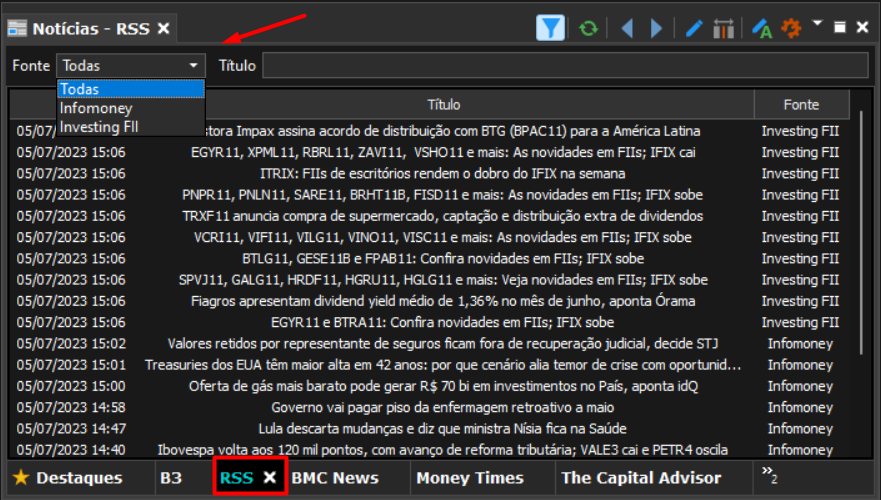Expand the small toolbar dropdown arrow

point(818,24)
